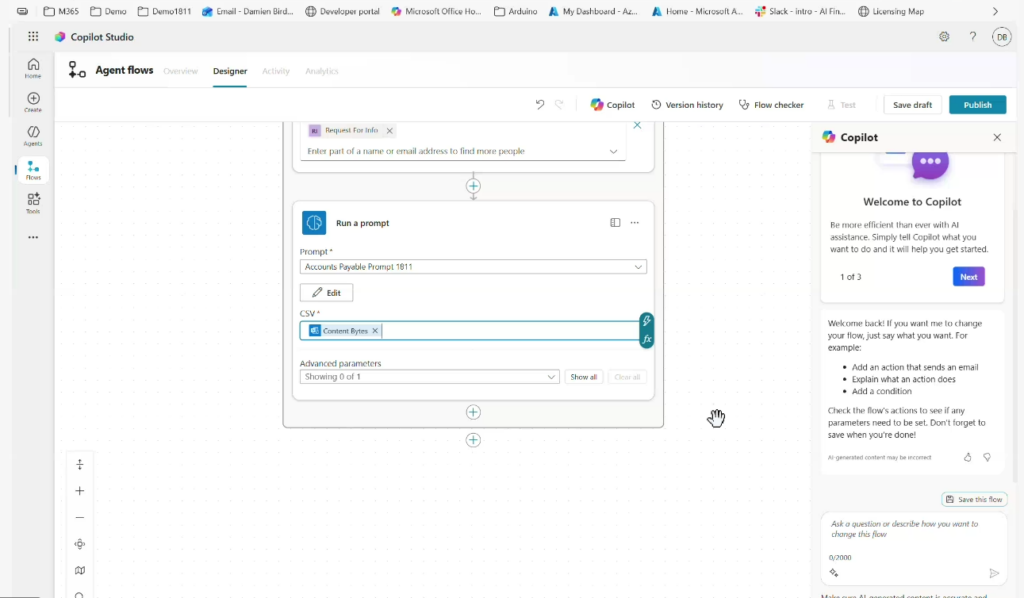Screen dimensions: 1024x598
Task: Click the zoom in plus icon
Action: tap(80, 491)
